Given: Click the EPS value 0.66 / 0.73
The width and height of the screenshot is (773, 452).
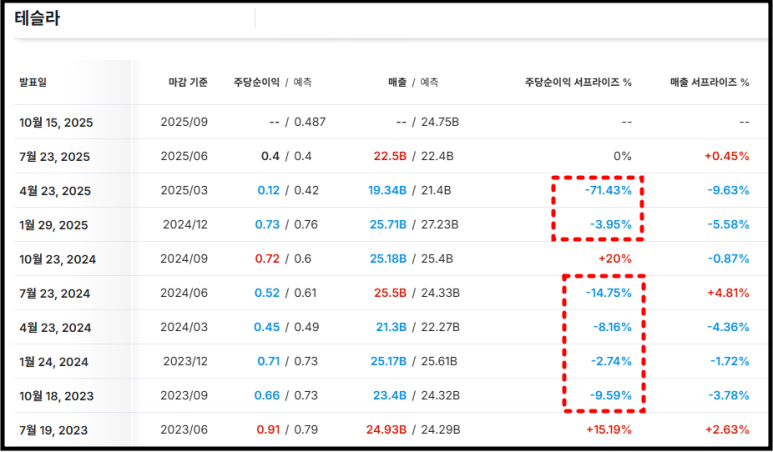Looking at the screenshot, I should (286, 395).
